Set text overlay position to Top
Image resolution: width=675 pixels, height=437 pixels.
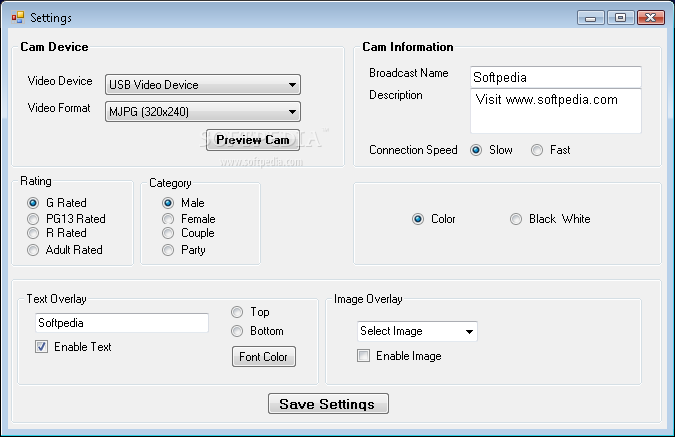click(237, 312)
